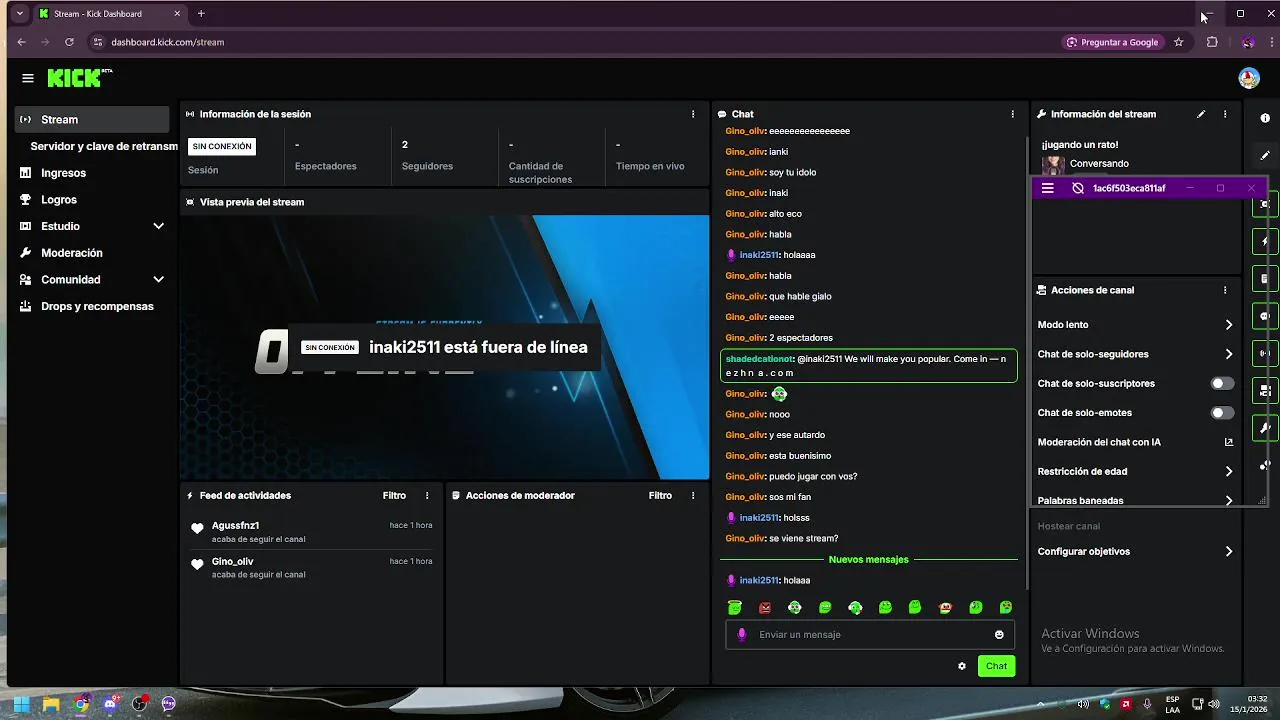Click Nuevos mensajes to jump to latest
The height and width of the screenshot is (720, 1280).
868,560
